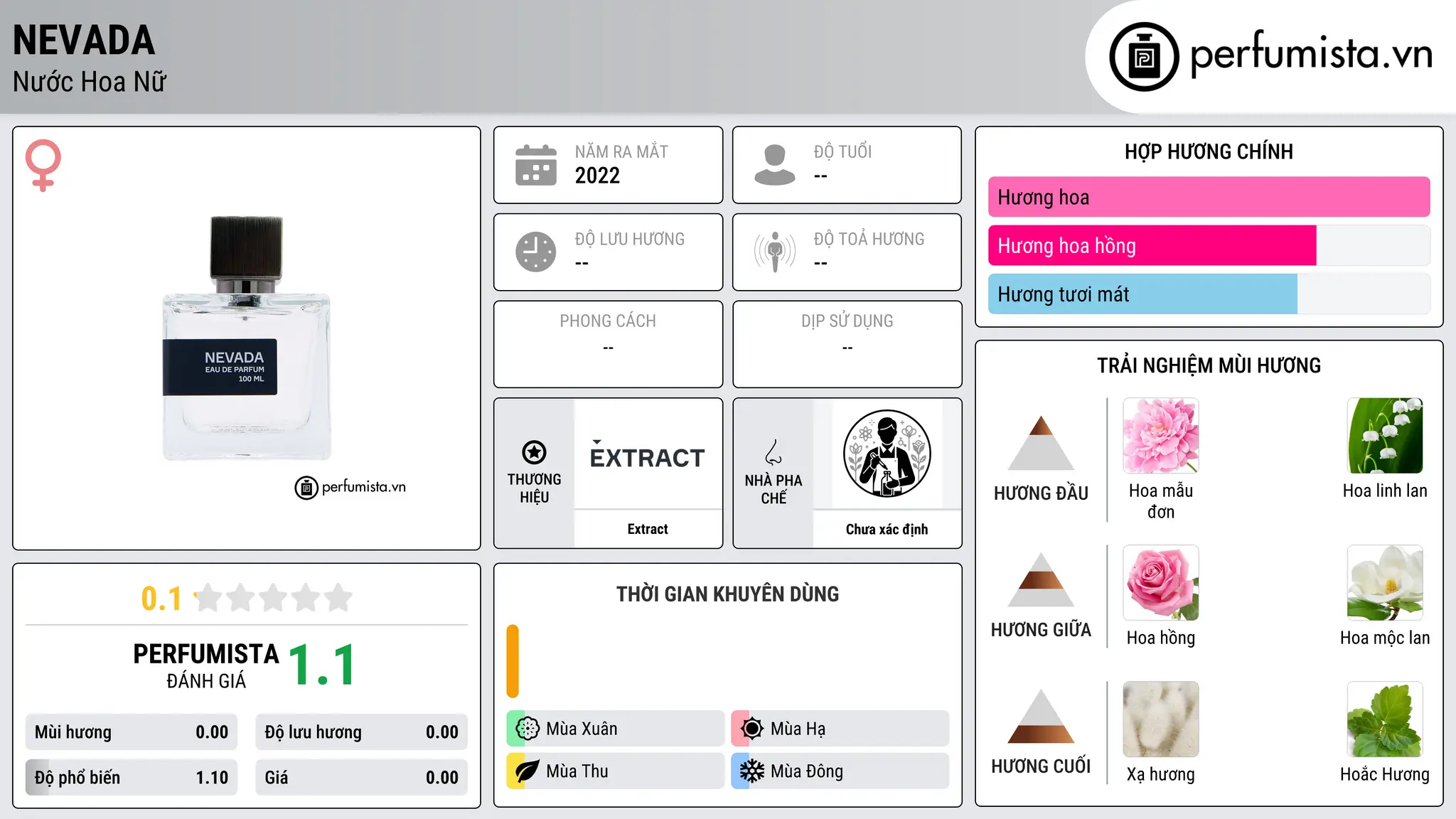The height and width of the screenshot is (819, 1456).
Task: Click the star badge icon above Thương hiệu
Action: (x=534, y=452)
